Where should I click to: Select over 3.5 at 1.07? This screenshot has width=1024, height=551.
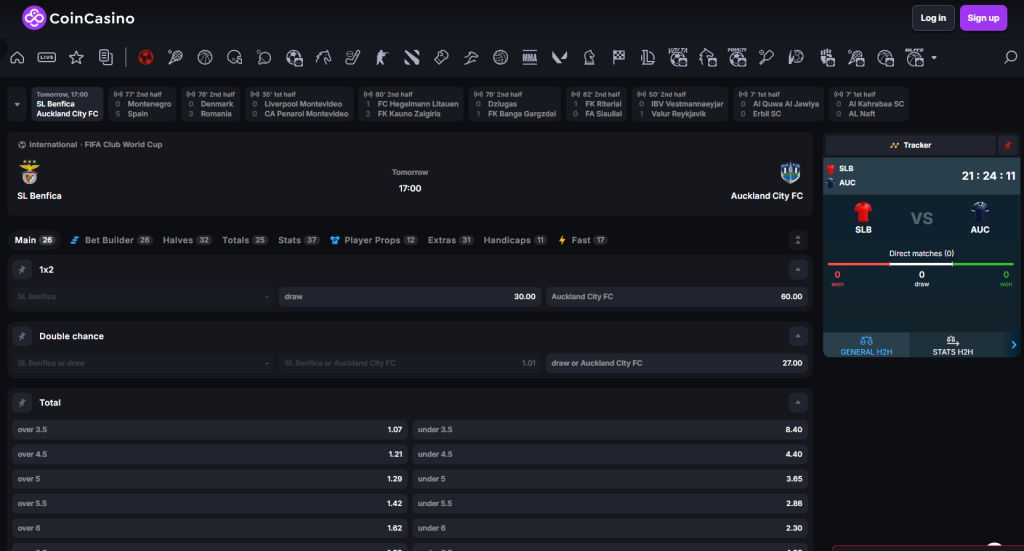[210, 430]
